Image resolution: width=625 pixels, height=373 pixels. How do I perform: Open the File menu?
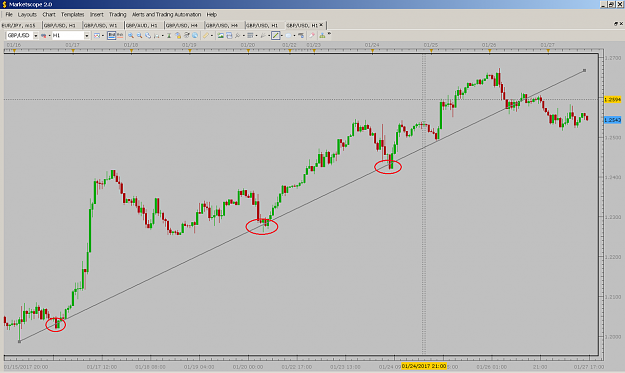coord(9,14)
